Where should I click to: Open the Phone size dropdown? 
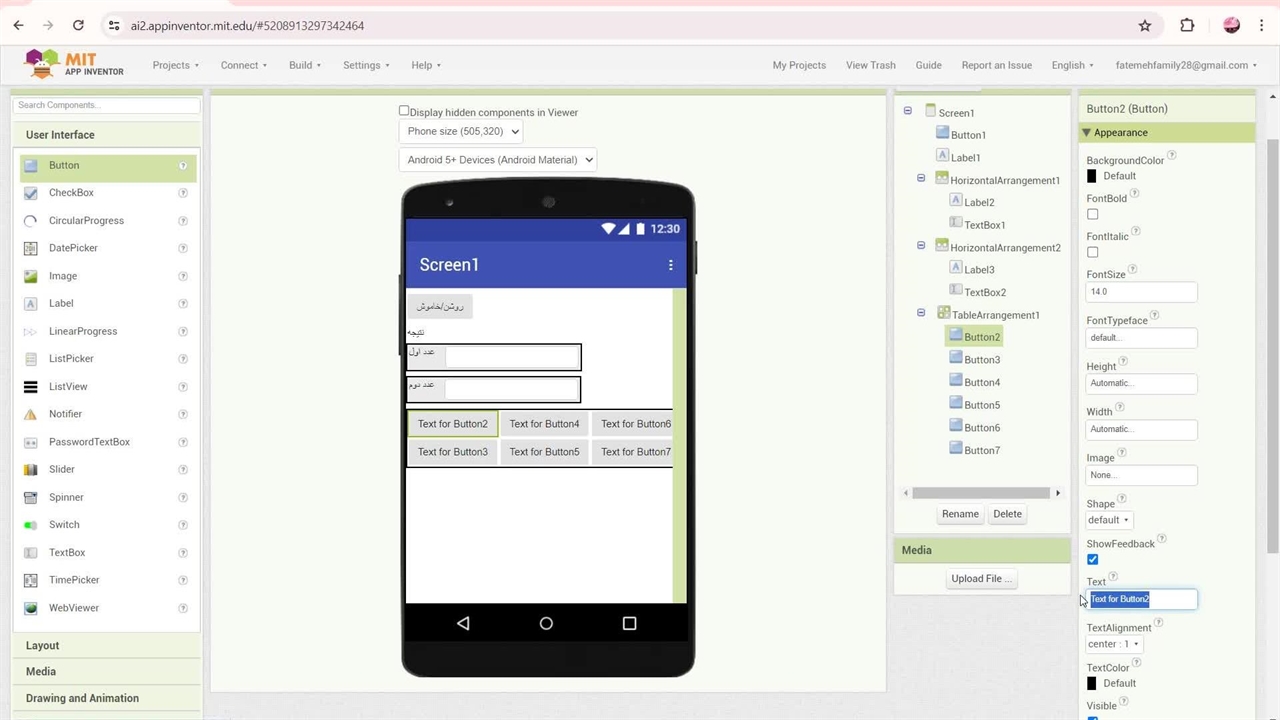(462, 131)
